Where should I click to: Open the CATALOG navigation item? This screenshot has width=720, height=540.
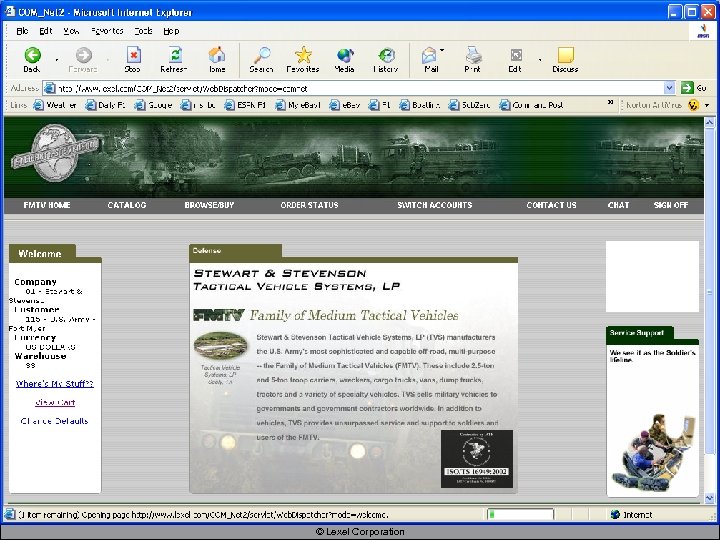[x=127, y=205]
